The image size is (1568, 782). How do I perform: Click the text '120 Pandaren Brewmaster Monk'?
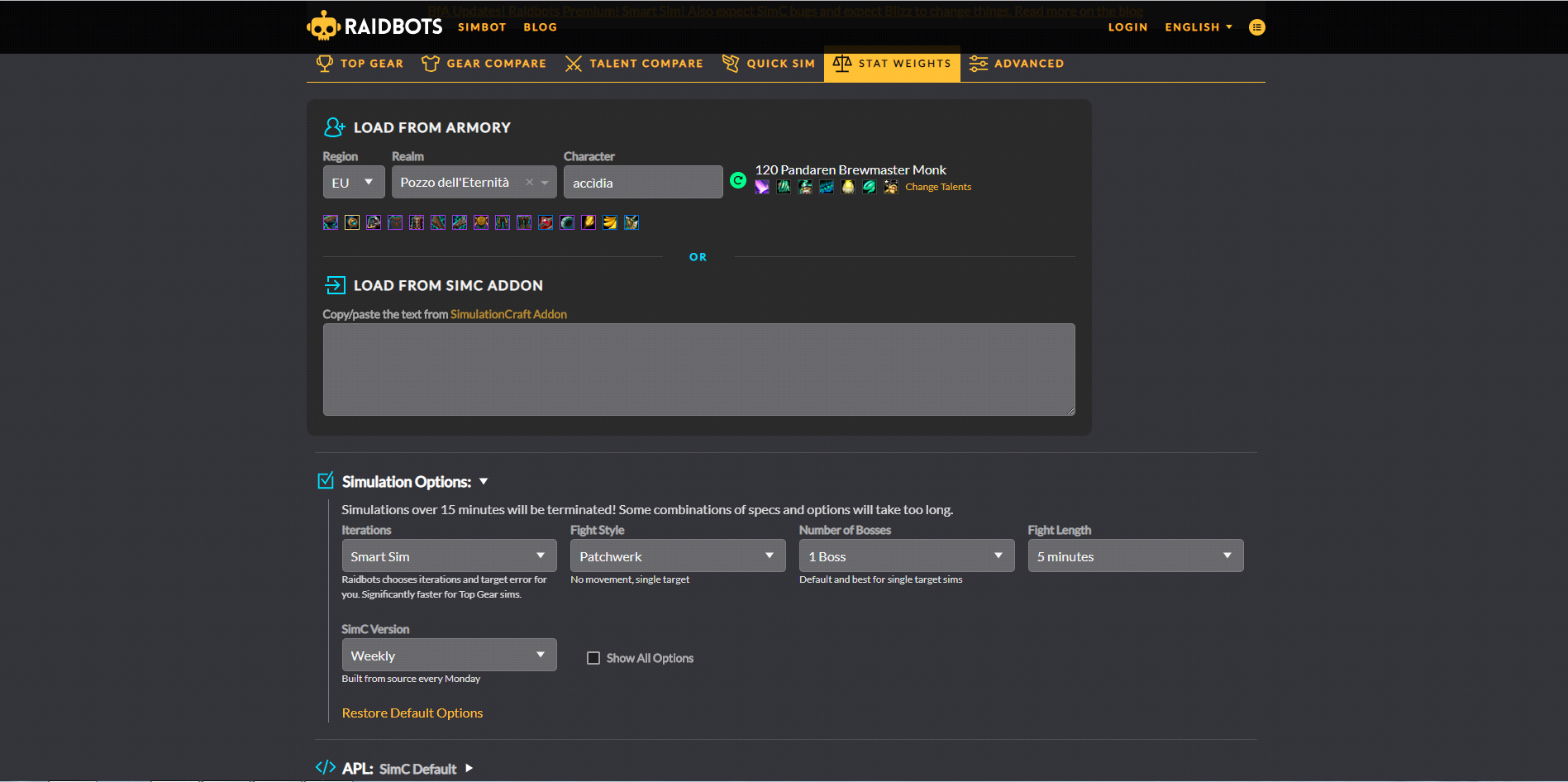[x=851, y=169]
